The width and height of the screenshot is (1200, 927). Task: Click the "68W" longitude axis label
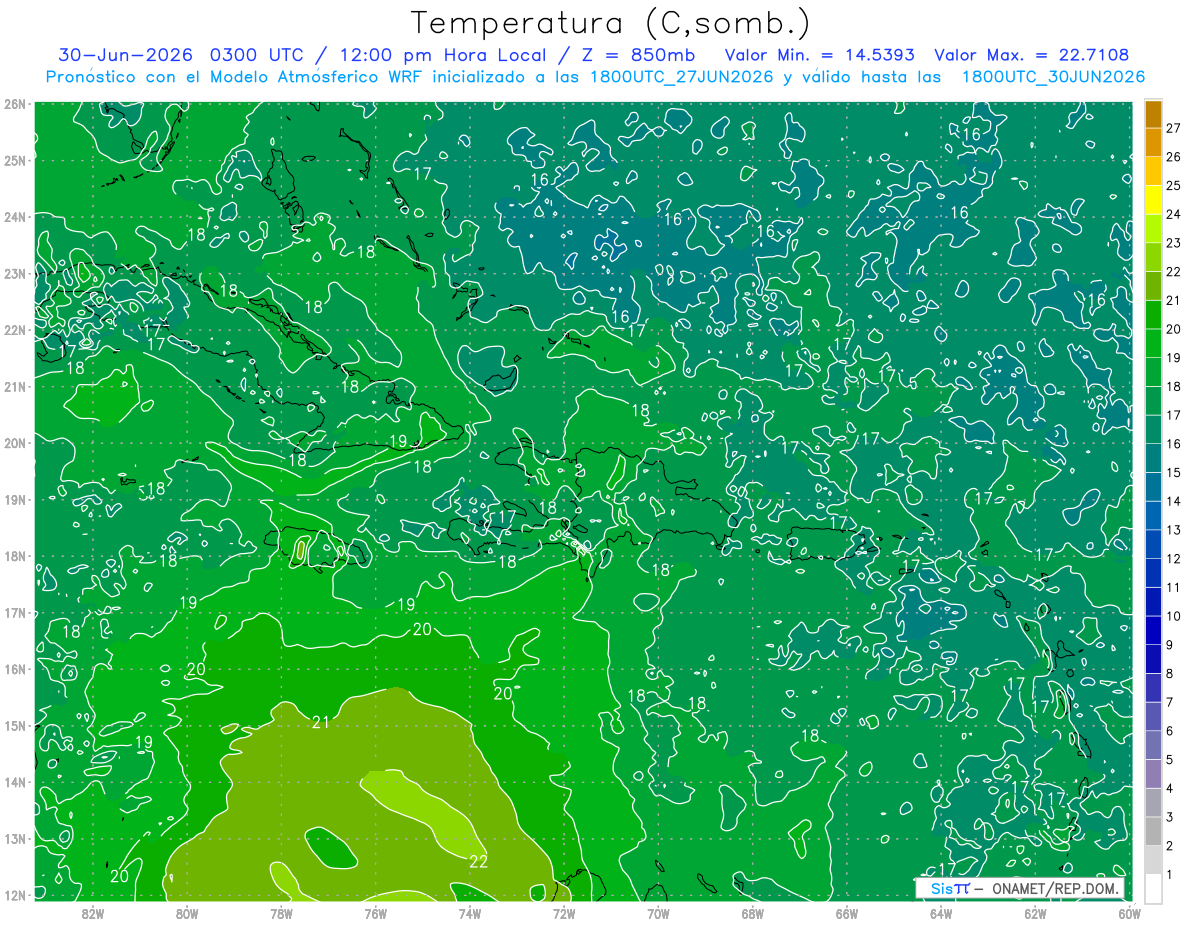click(753, 913)
